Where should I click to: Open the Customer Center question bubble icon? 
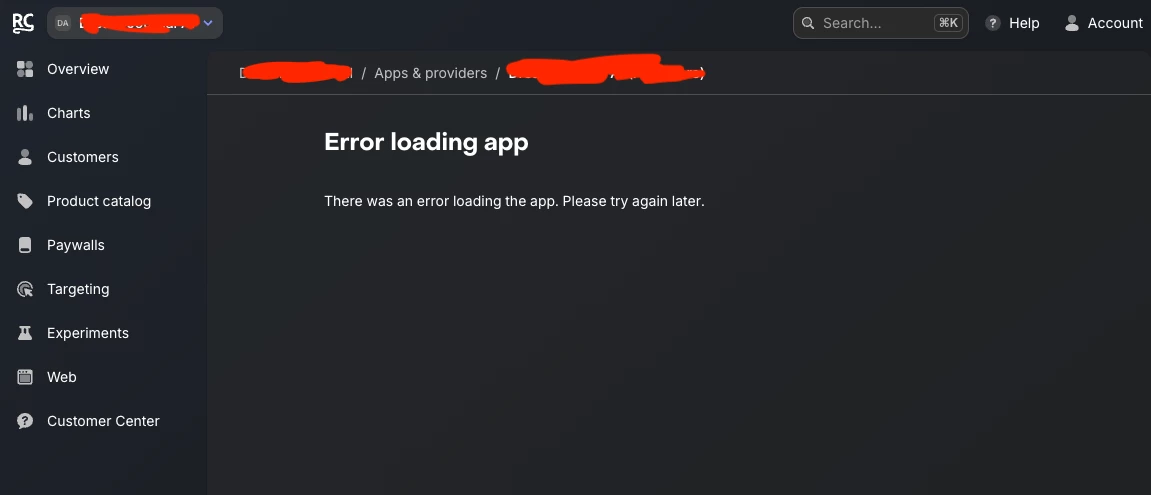click(x=25, y=422)
